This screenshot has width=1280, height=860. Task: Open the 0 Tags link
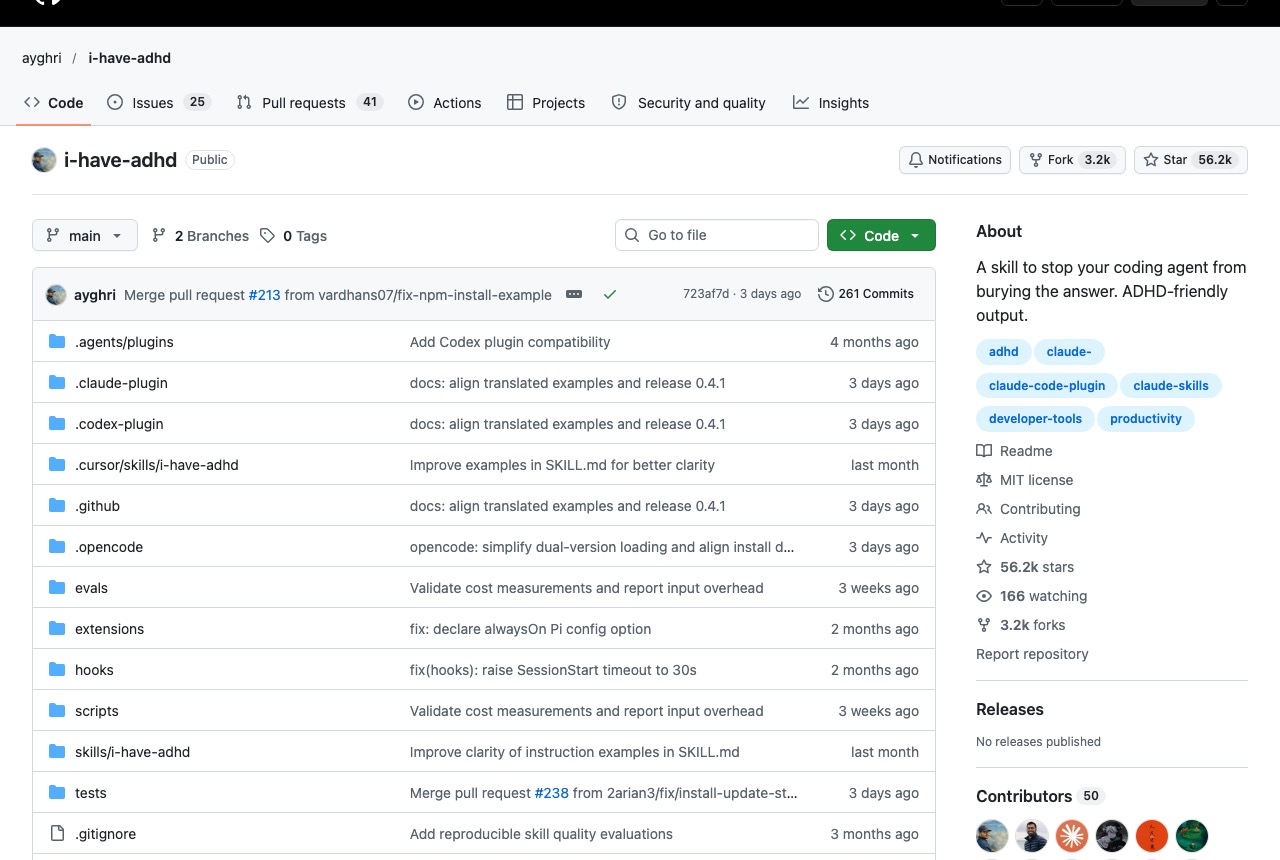click(293, 236)
